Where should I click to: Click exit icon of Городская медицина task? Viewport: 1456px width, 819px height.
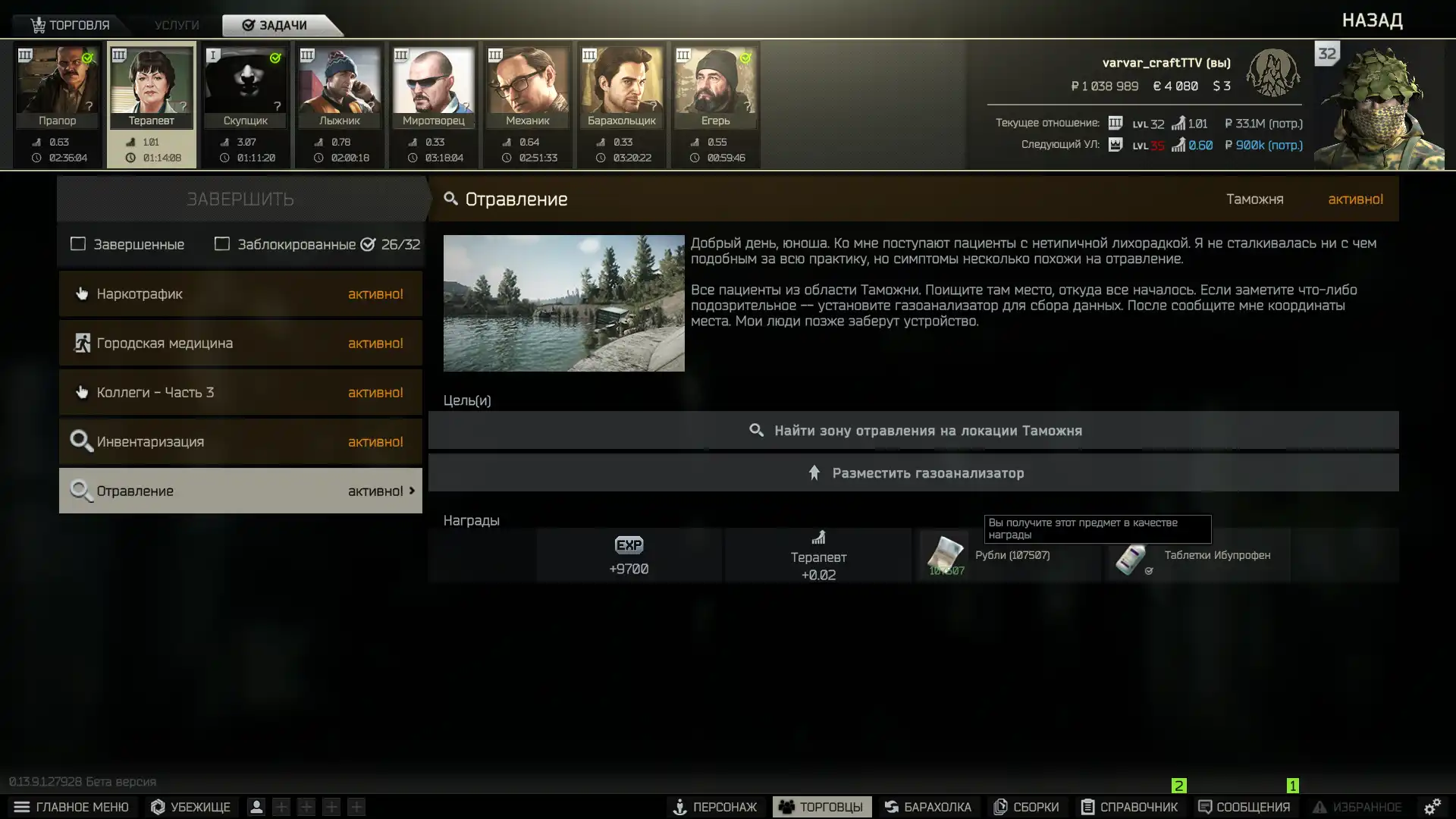(x=81, y=343)
